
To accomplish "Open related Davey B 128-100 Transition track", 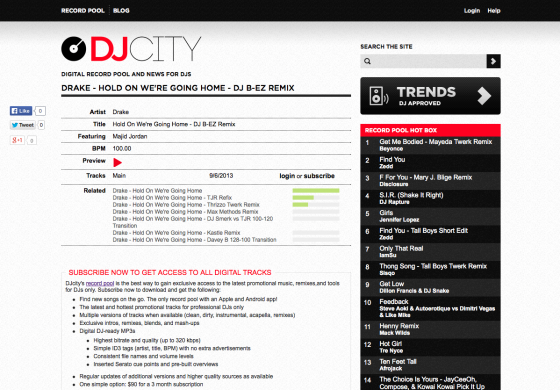I will (194, 240).
